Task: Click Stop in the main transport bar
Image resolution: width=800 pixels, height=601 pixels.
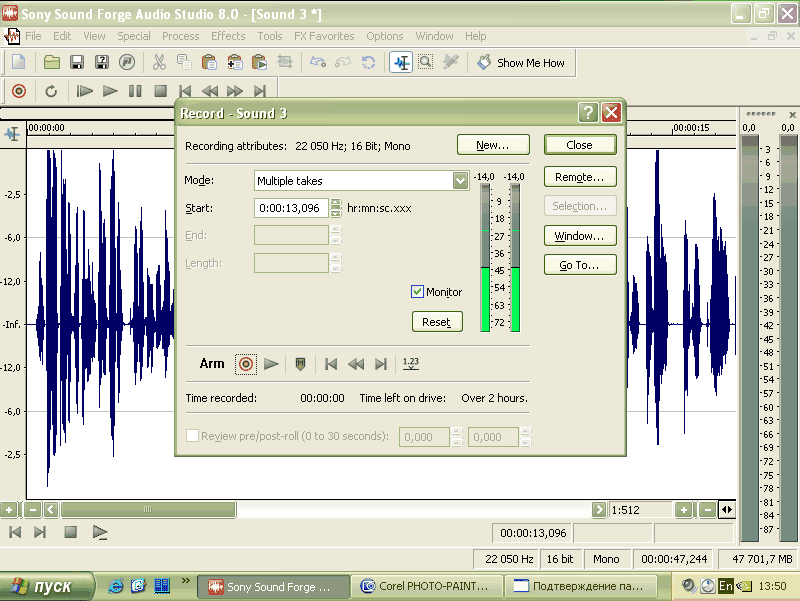Action: pyautogui.click(x=160, y=91)
